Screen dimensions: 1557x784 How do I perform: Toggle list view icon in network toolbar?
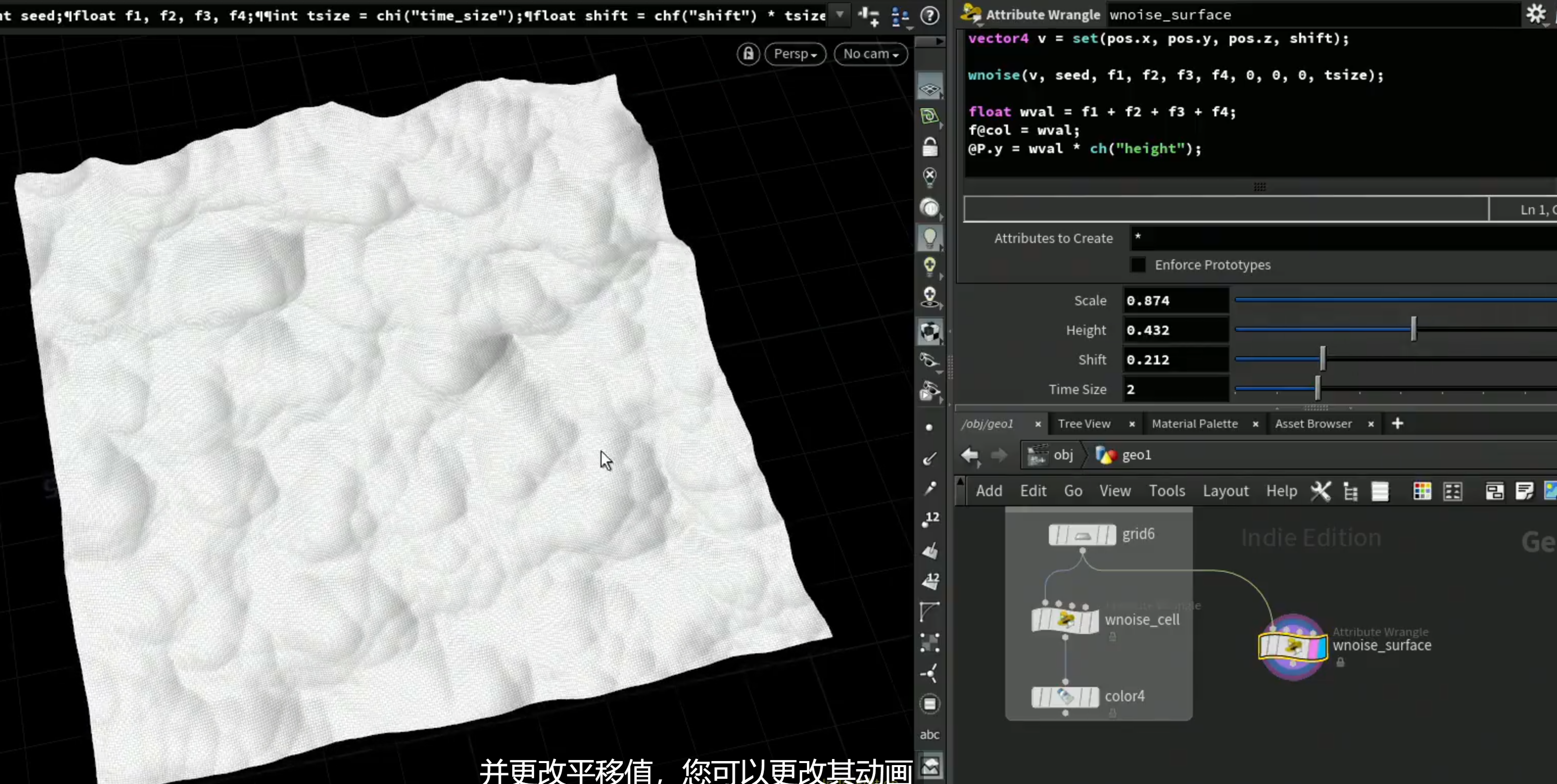[1380, 491]
